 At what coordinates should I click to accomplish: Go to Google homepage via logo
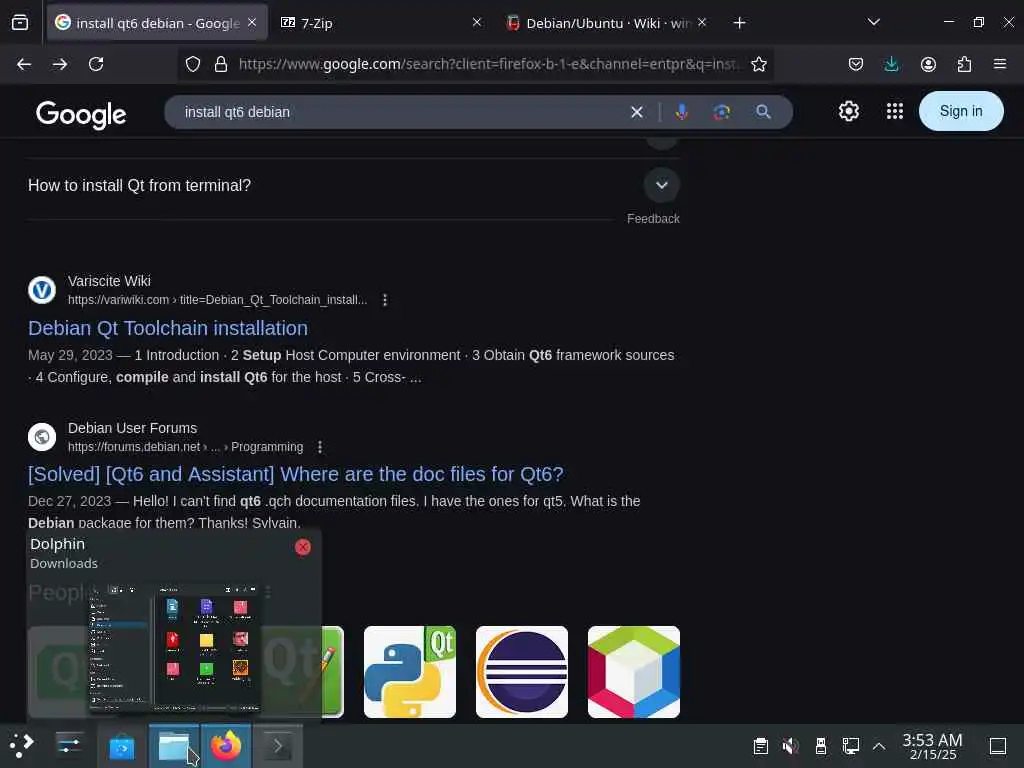[81, 114]
